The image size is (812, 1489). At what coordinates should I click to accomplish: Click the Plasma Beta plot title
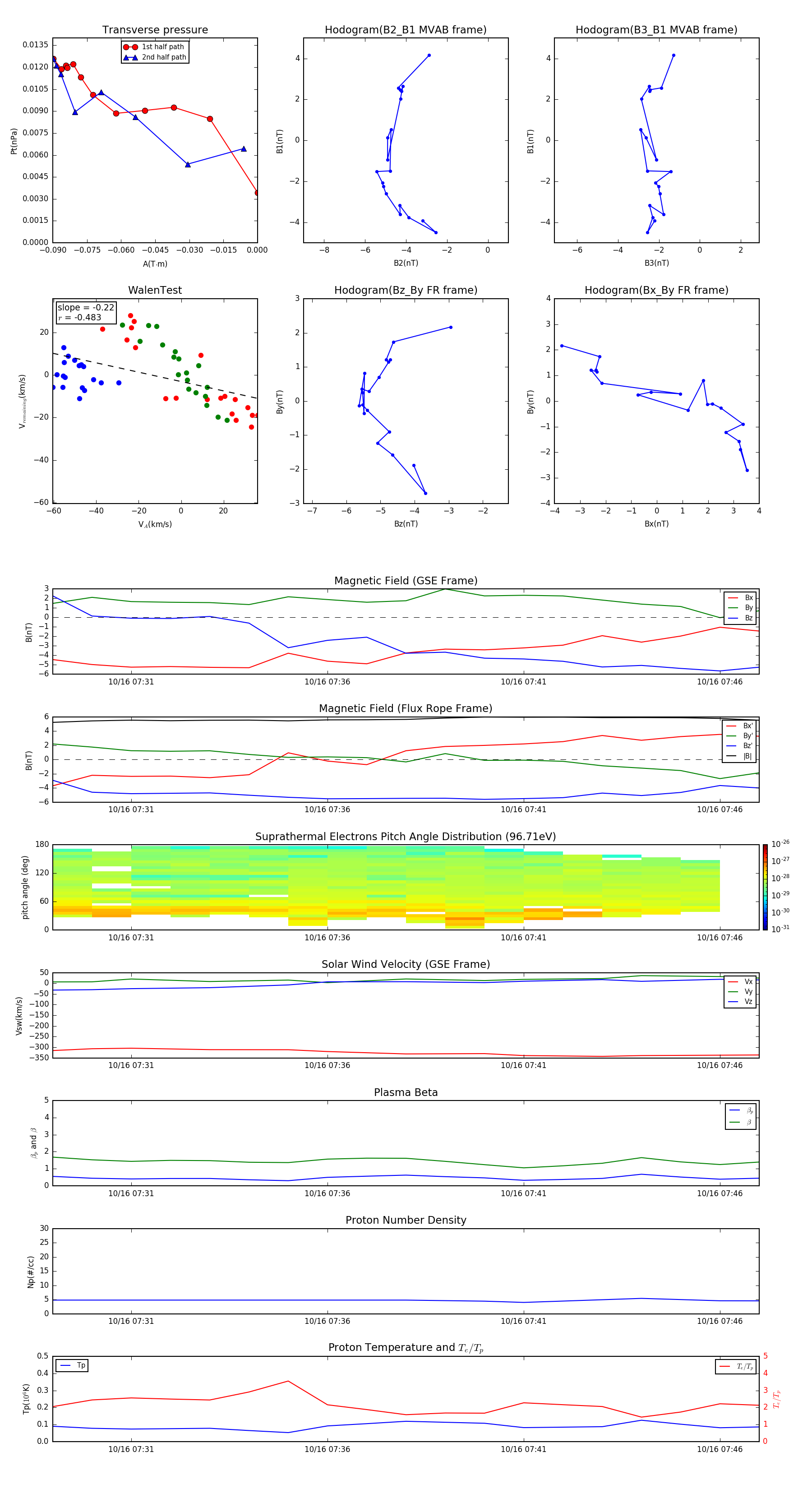coord(406,1092)
